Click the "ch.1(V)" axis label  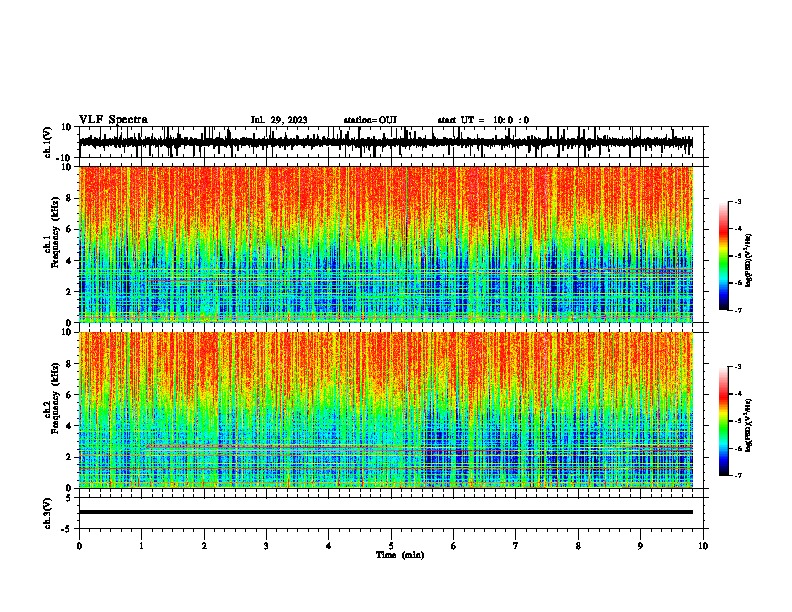48,142
